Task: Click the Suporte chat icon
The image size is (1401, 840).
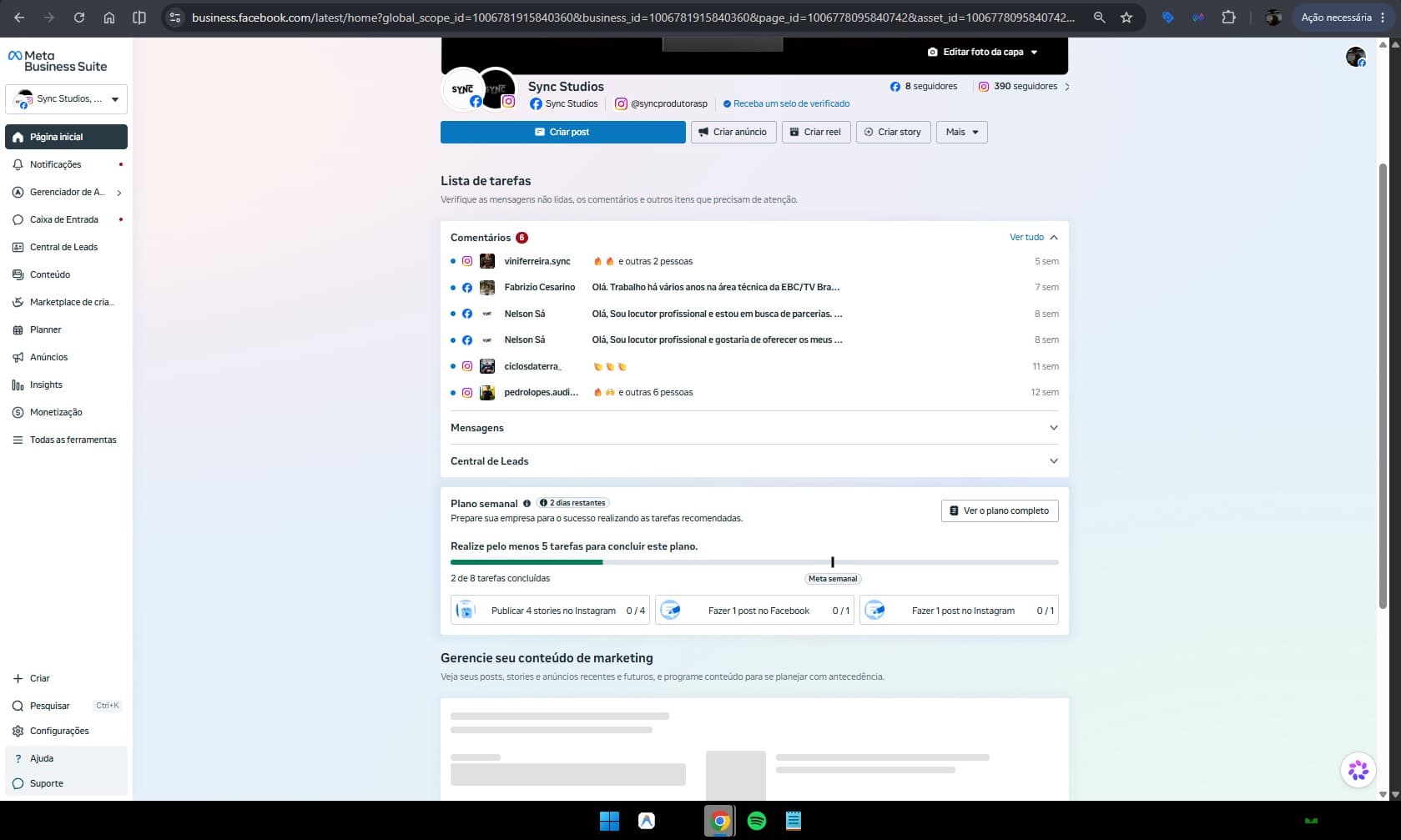Action: tap(18, 783)
